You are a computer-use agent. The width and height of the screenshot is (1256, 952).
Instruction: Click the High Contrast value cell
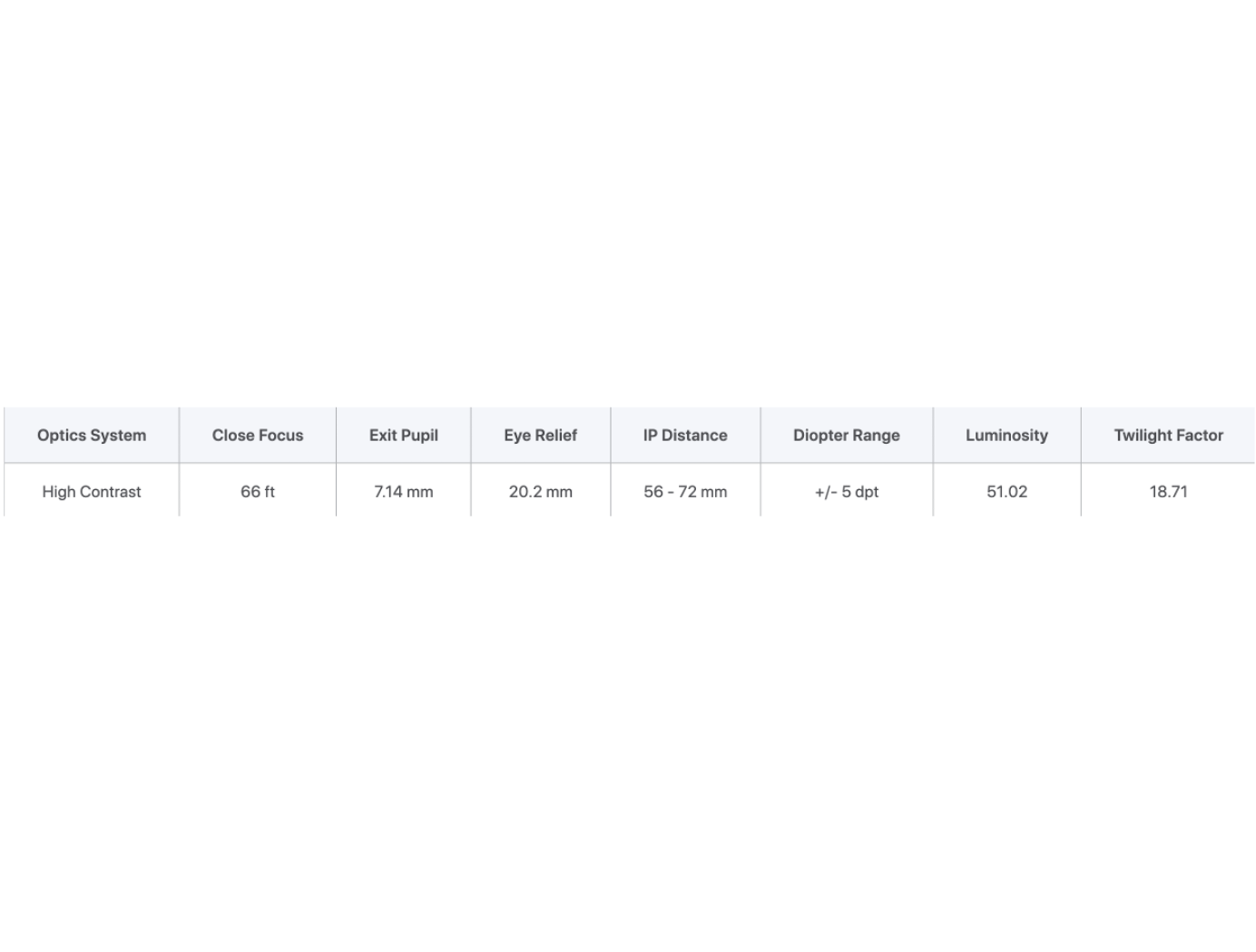[92, 492]
